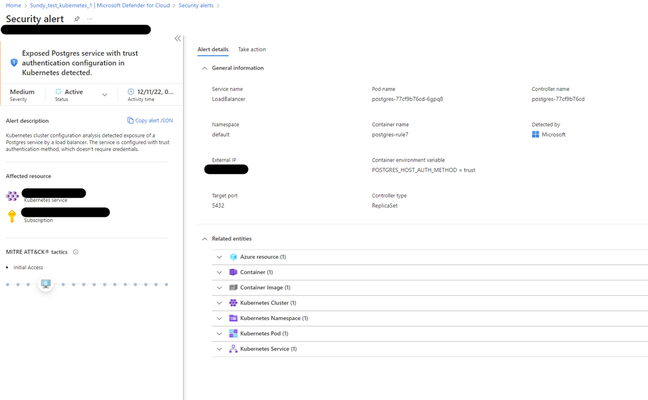
Task: Expand the Kubernetes Namespace (1) row
Action: point(219,318)
